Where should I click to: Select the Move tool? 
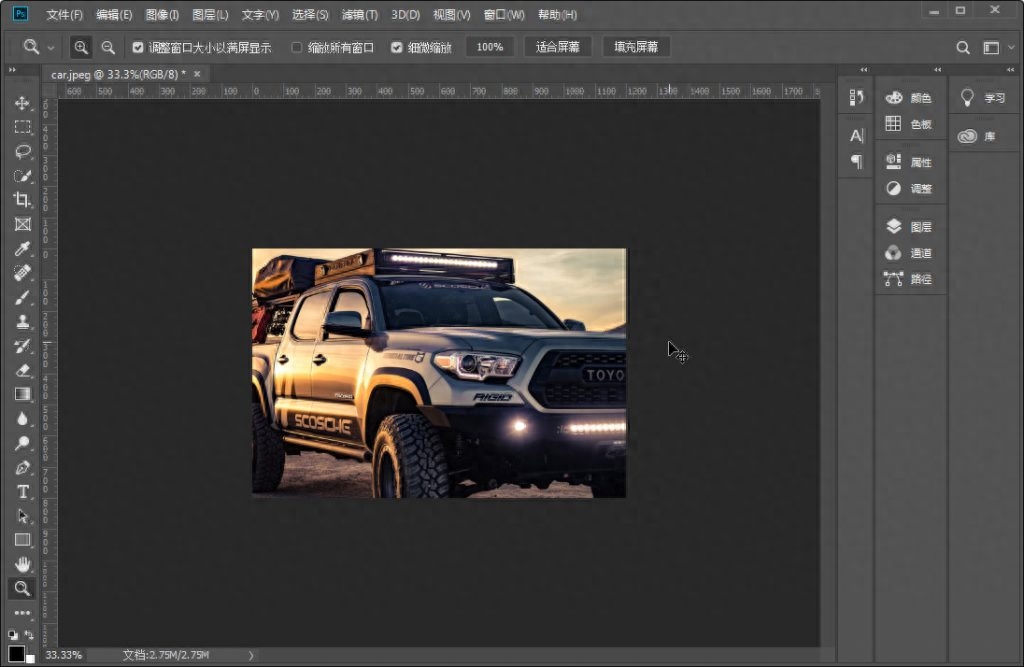pos(22,103)
